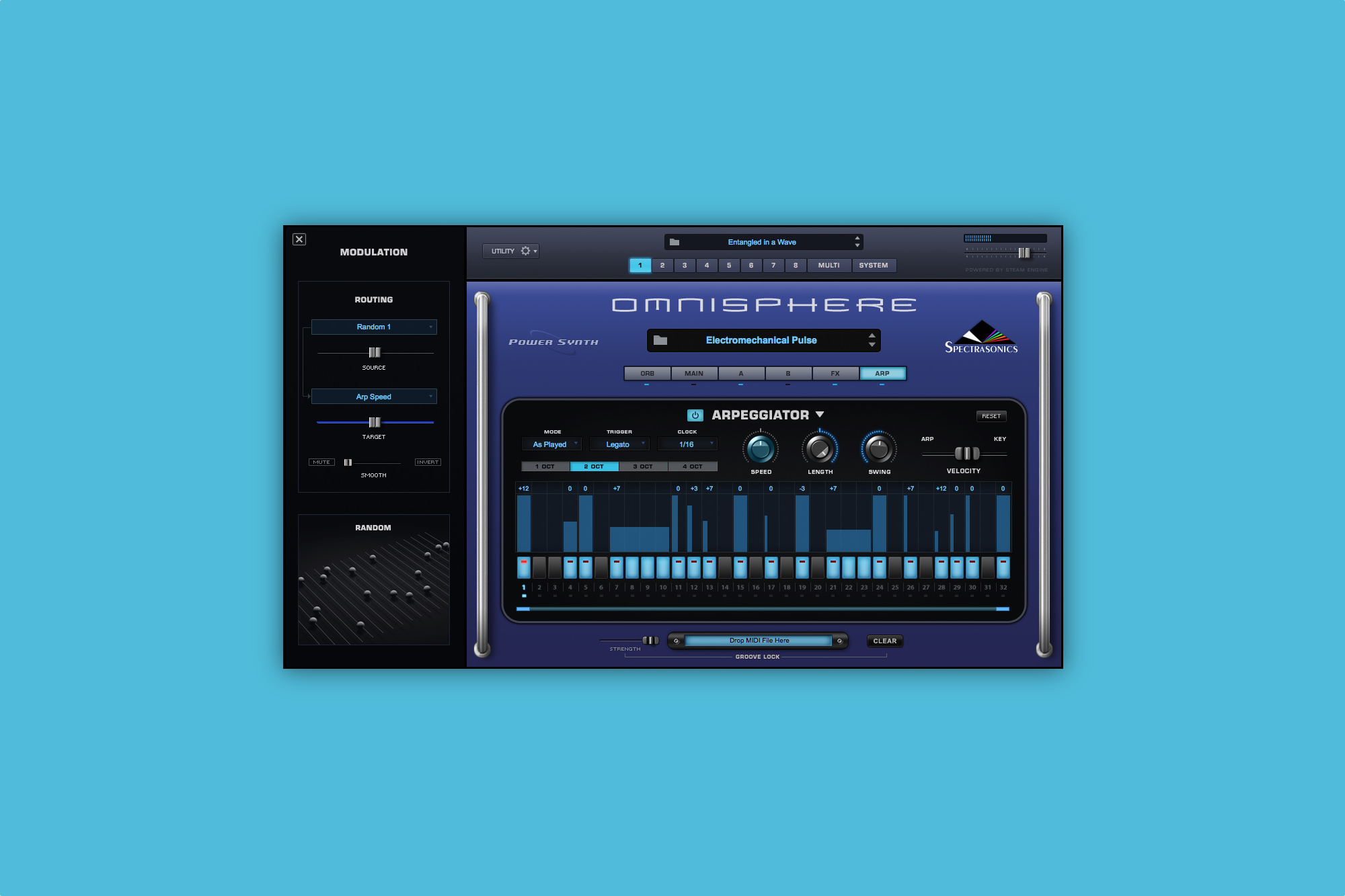The width and height of the screenshot is (1345, 896).
Task: Open the Random 1 source dropdown
Action: pos(373,327)
